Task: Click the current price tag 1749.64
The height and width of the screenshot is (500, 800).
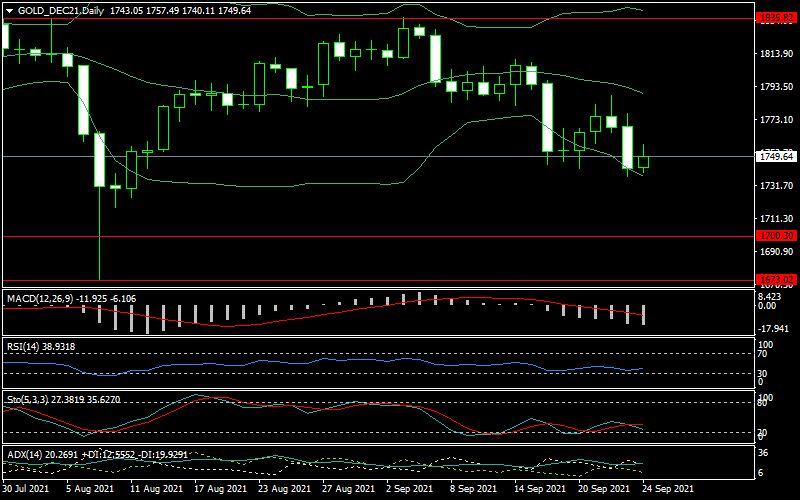Action: [776, 157]
